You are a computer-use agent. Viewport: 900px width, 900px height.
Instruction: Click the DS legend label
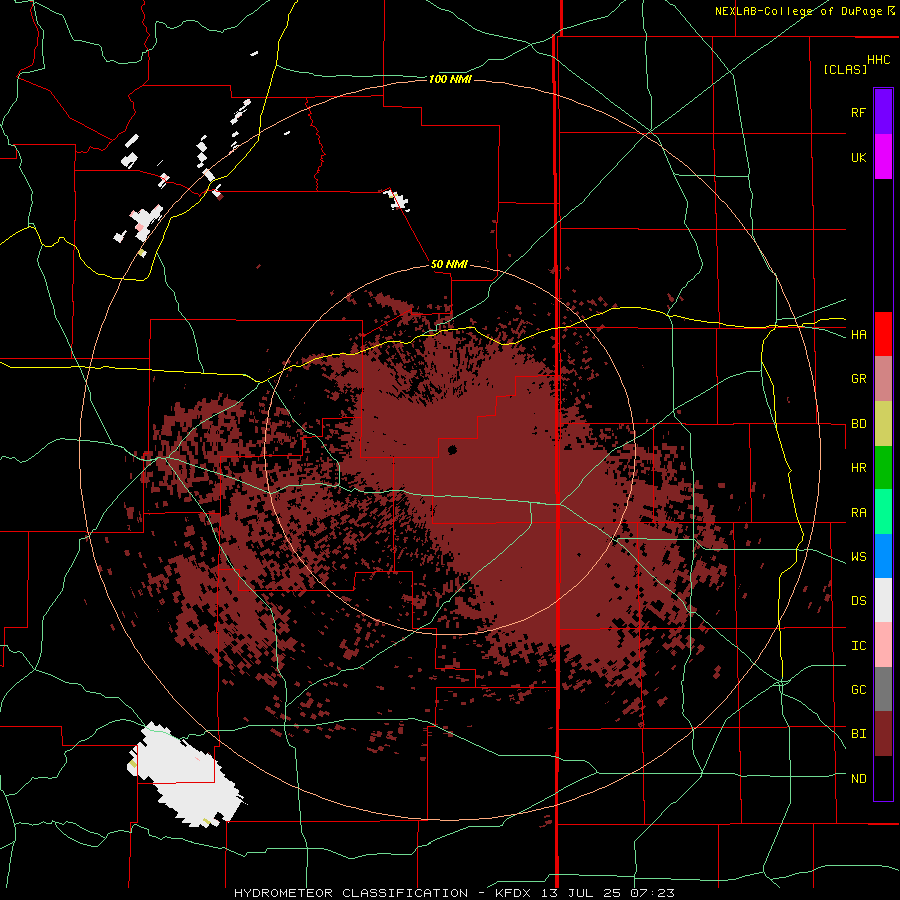coord(858,600)
